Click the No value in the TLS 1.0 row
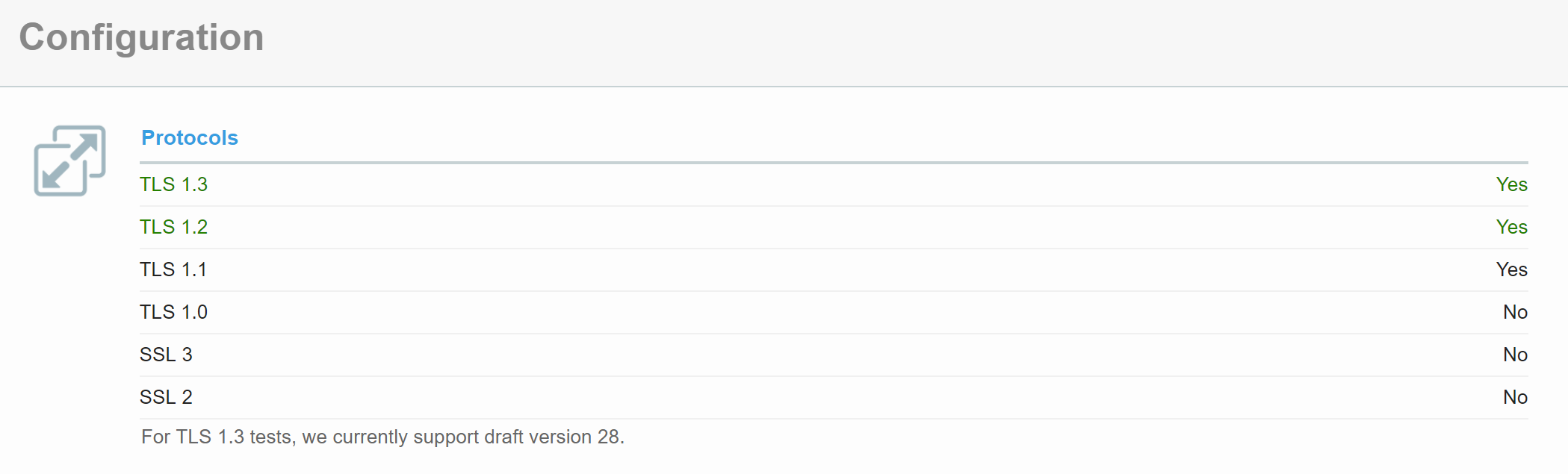 point(1515,312)
